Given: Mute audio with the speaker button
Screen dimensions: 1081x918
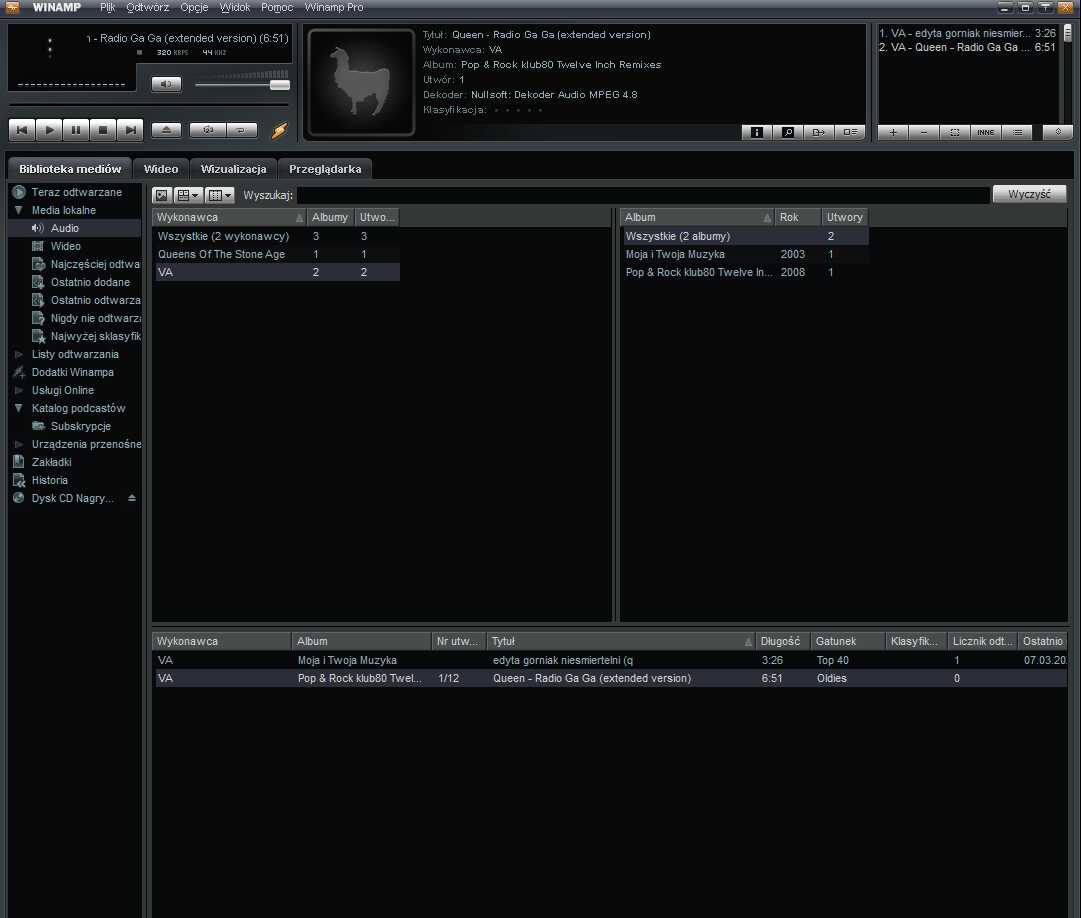Looking at the screenshot, I should coord(166,84).
